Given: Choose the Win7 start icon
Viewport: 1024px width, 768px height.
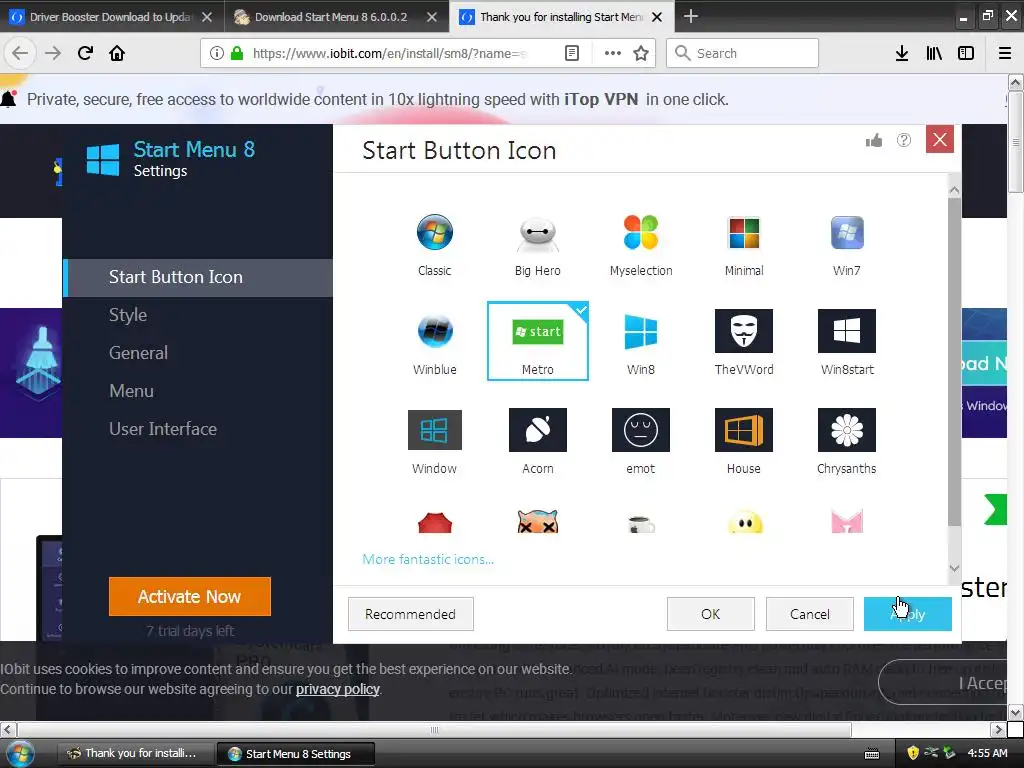Looking at the screenshot, I should 846,245.
